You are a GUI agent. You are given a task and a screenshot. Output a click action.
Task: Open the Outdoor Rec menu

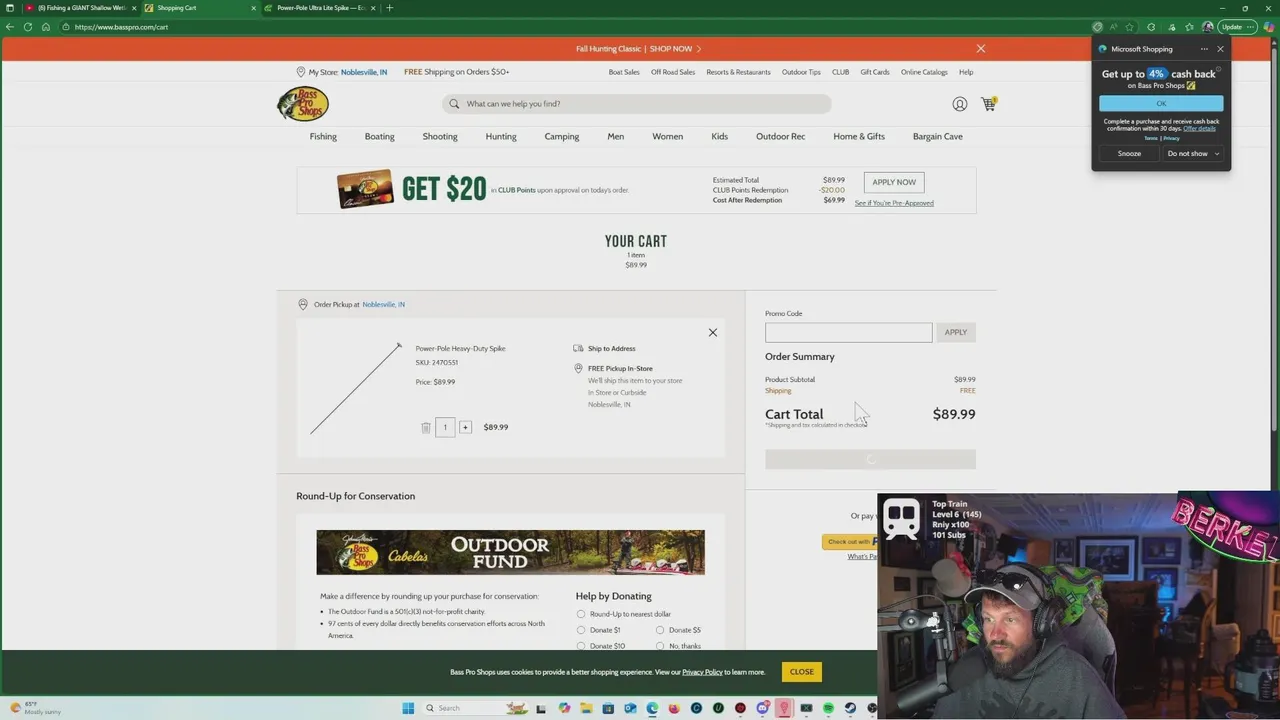780,136
